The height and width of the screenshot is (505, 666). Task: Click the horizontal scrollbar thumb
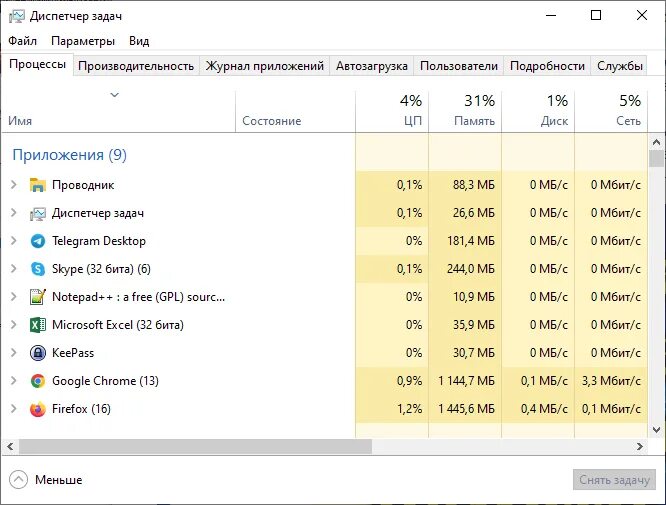click(x=195, y=446)
